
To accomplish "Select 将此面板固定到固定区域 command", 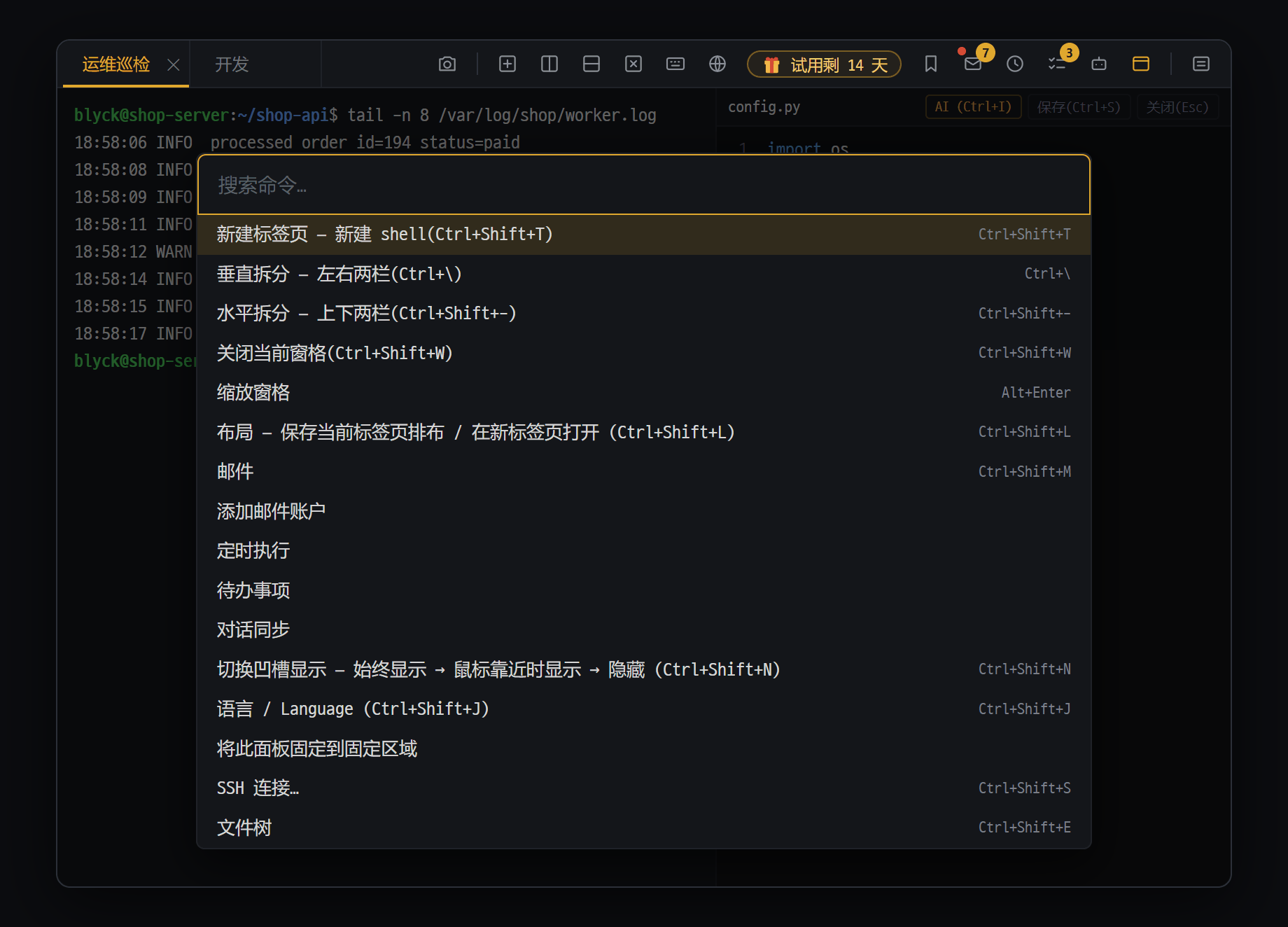I will tap(644, 748).
